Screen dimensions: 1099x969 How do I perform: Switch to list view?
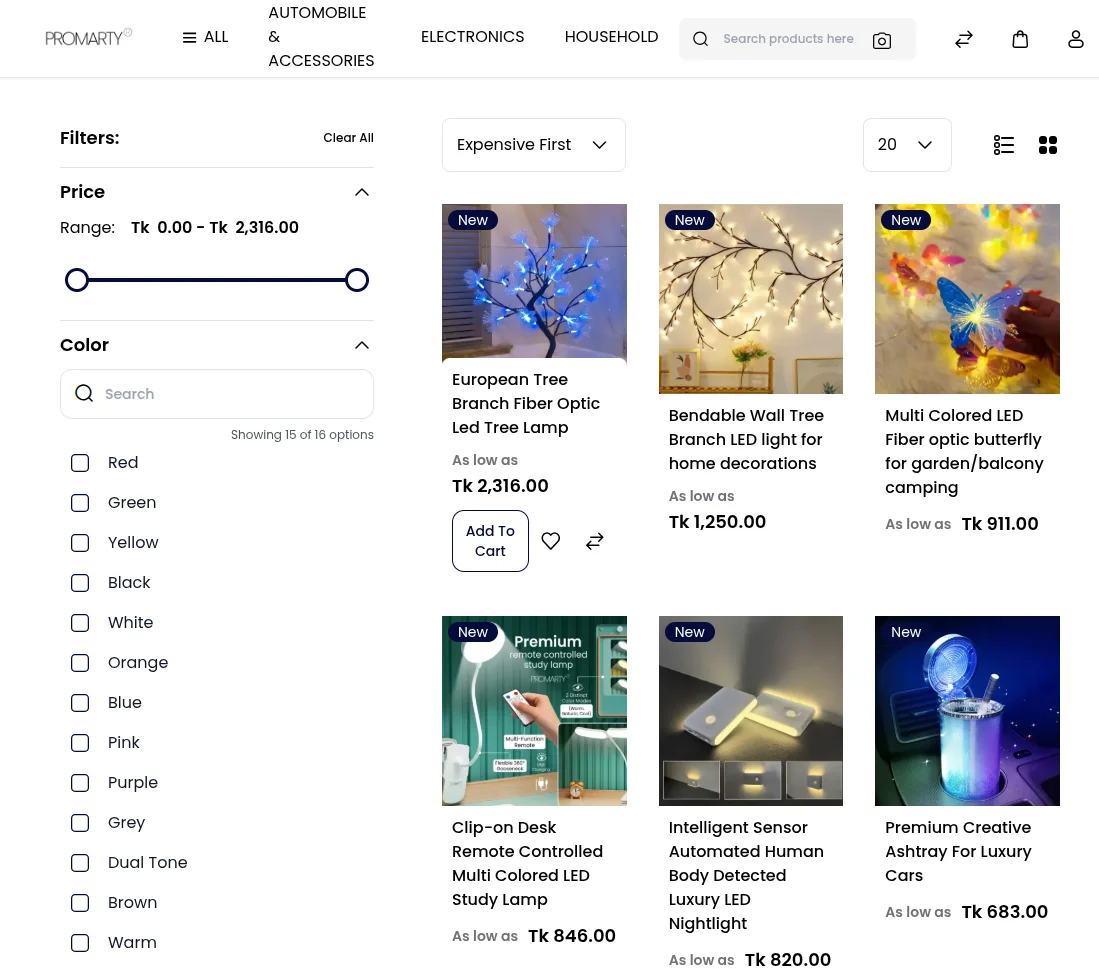click(x=1004, y=145)
